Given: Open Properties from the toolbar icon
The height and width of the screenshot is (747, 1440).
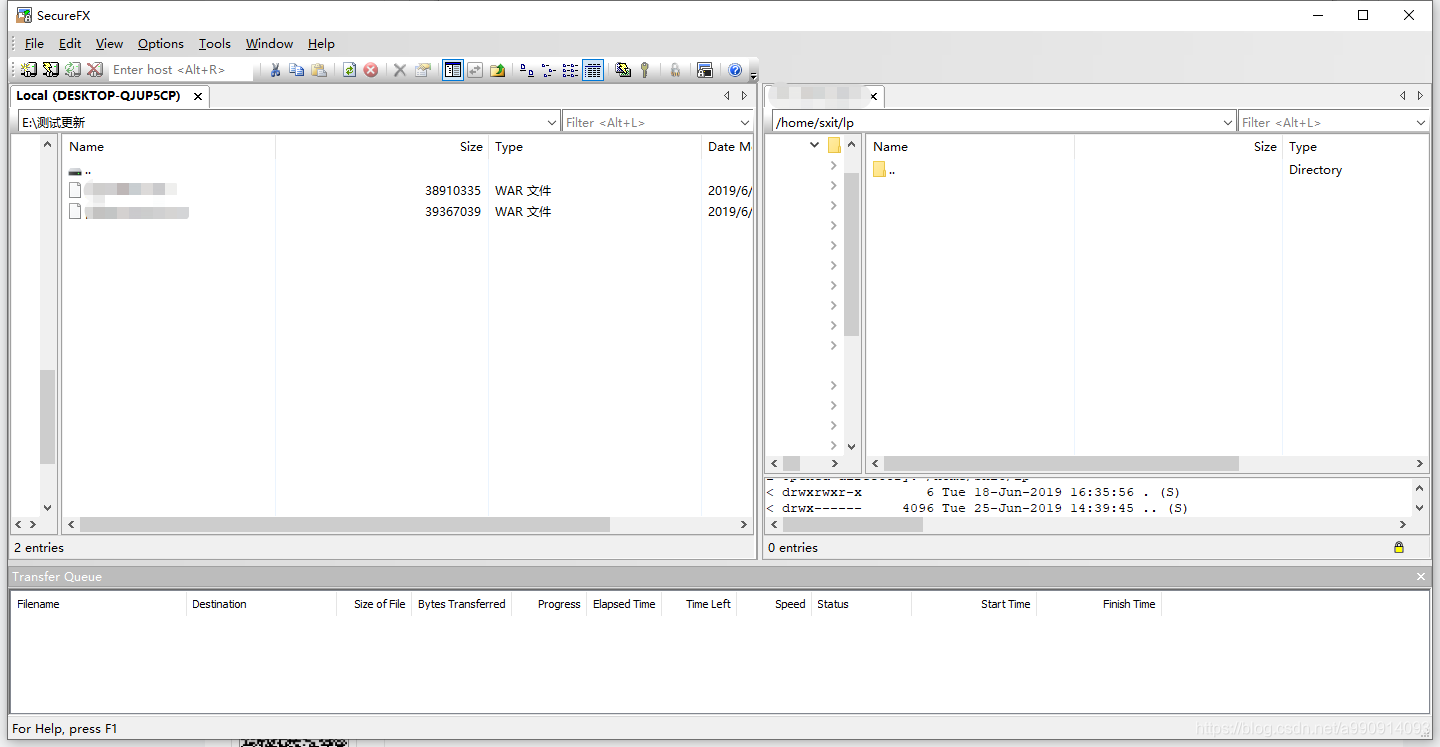Looking at the screenshot, I should pyautogui.click(x=423, y=70).
